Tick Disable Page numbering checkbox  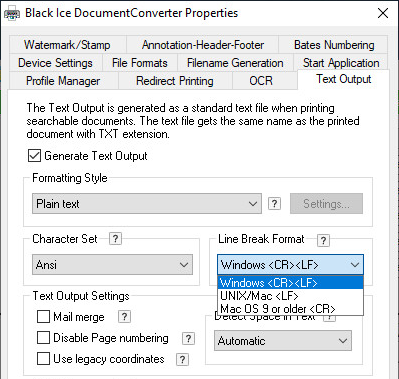pyautogui.click(x=43, y=338)
